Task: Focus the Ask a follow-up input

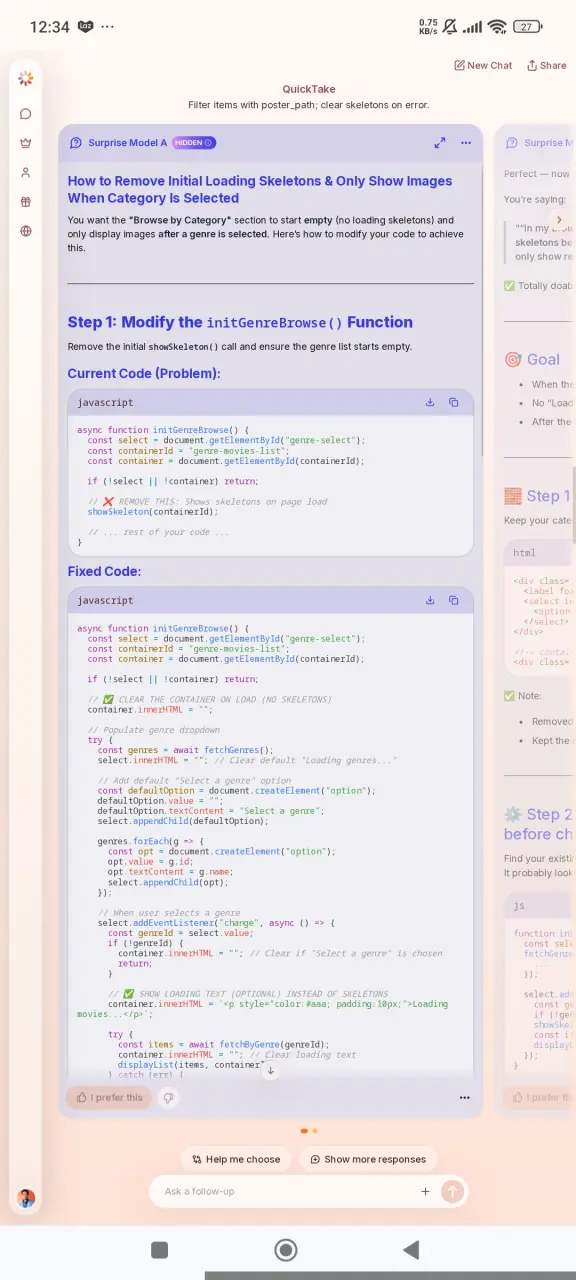Action: click(x=285, y=1191)
